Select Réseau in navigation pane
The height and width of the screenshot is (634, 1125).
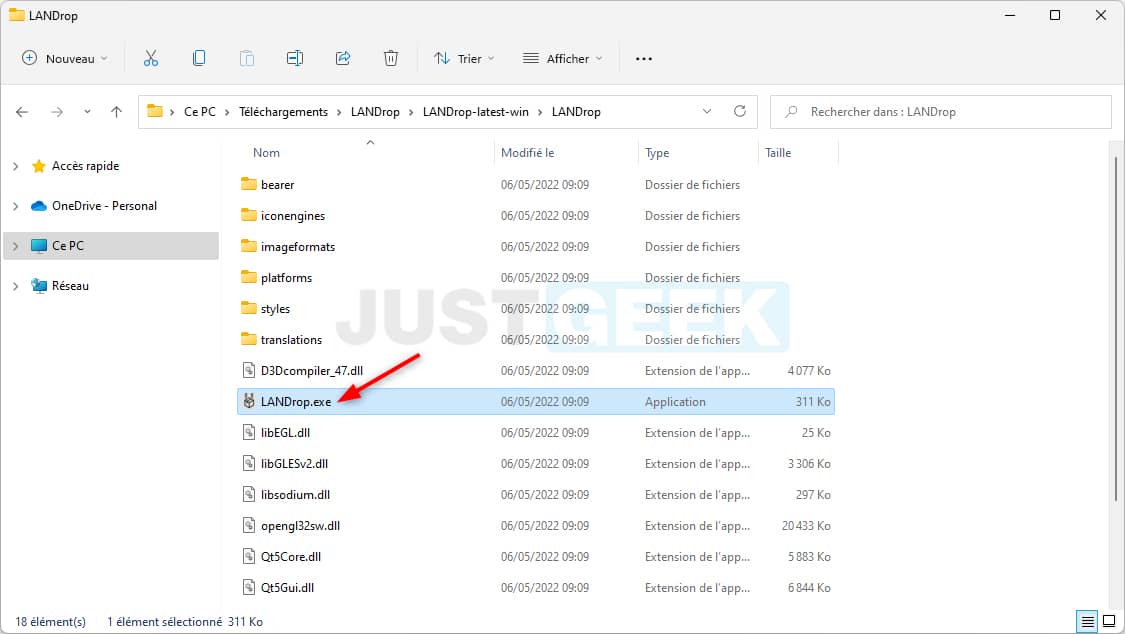tap(70, 286)
